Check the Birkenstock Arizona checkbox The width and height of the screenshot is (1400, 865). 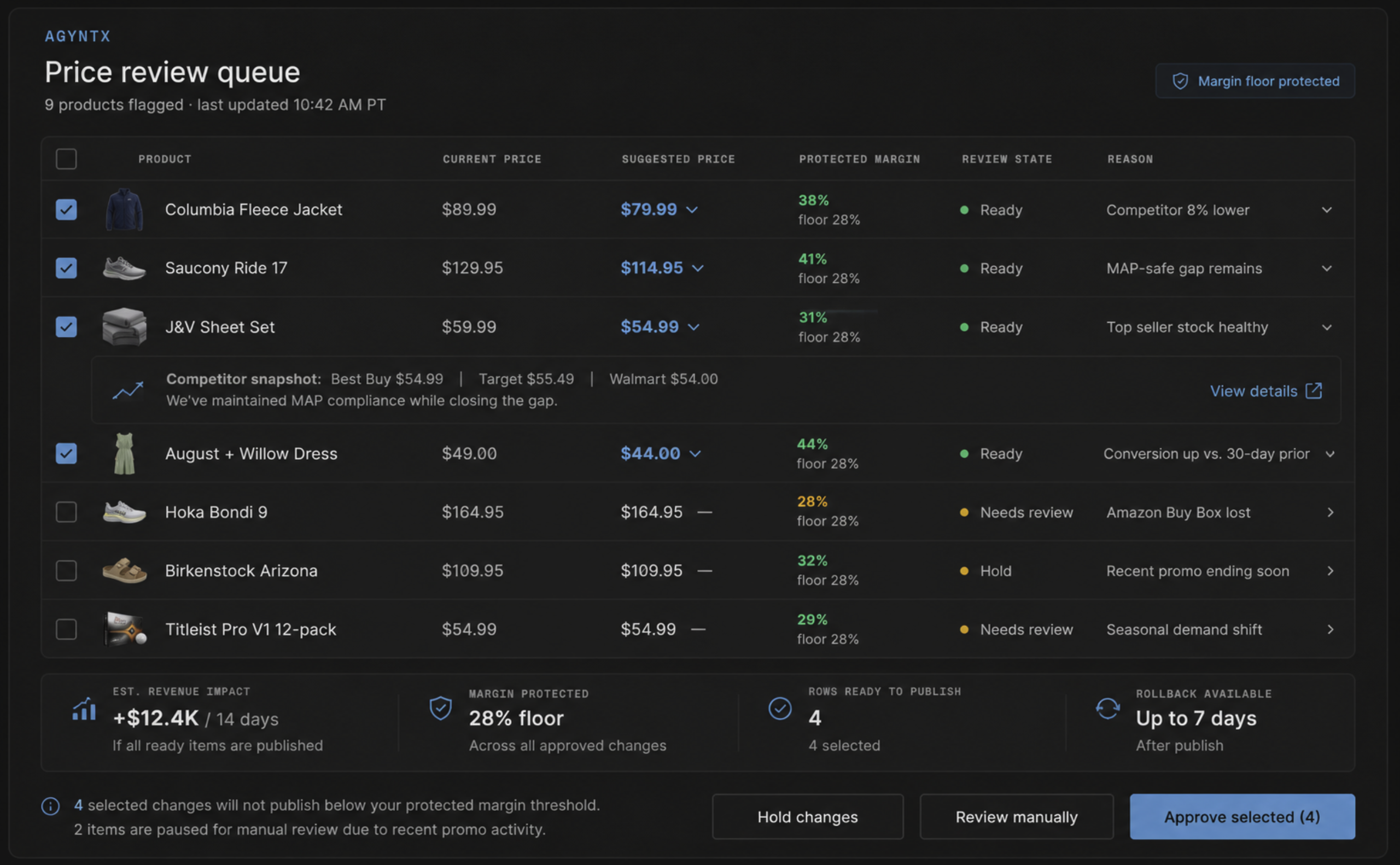pyautogui.click(x=66, y=570)
